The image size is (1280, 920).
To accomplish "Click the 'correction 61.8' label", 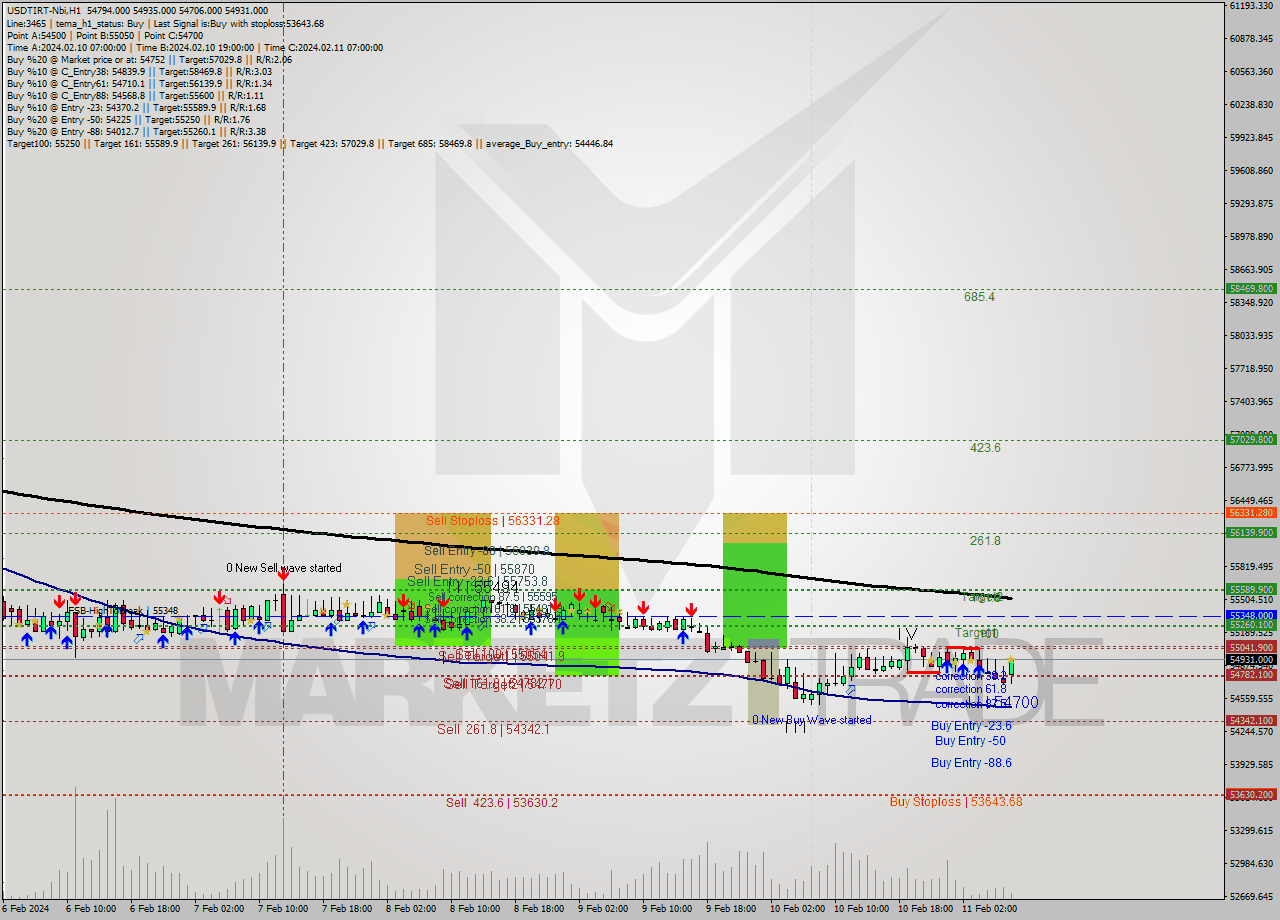I will pos(971,690).
